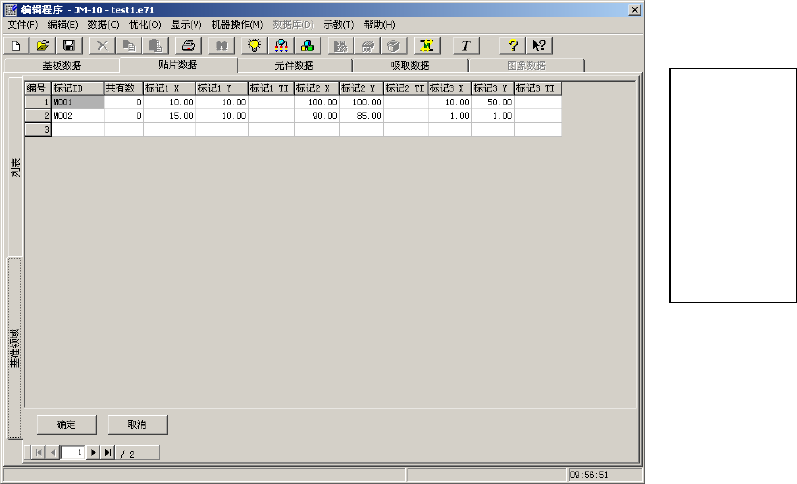Click the multicolor arch toolbar icon
This screenshot has height=484, width=797.
pos(281,46)
